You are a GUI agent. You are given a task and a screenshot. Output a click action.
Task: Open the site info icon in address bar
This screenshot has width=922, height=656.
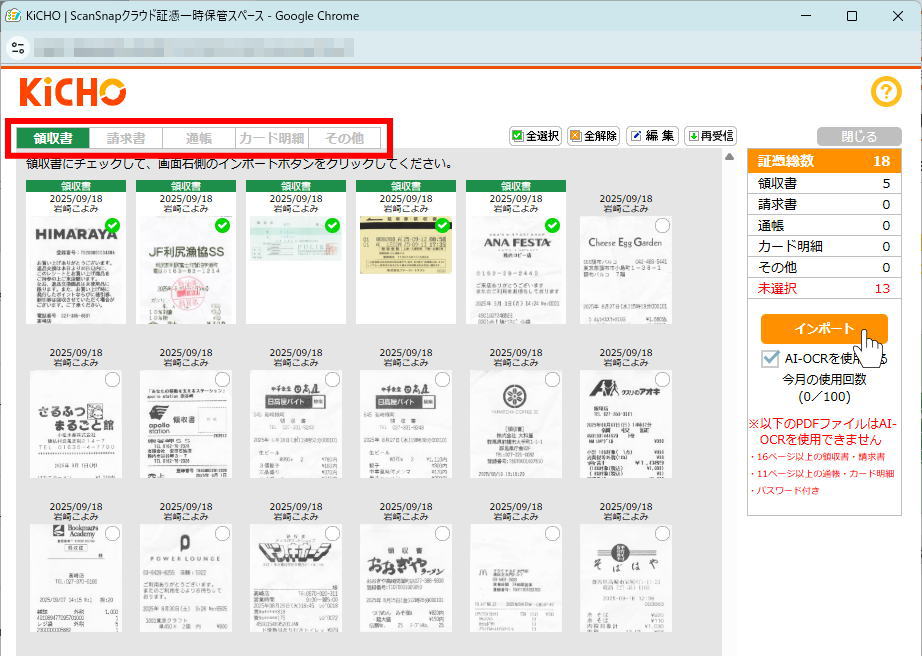pos(19,48)
